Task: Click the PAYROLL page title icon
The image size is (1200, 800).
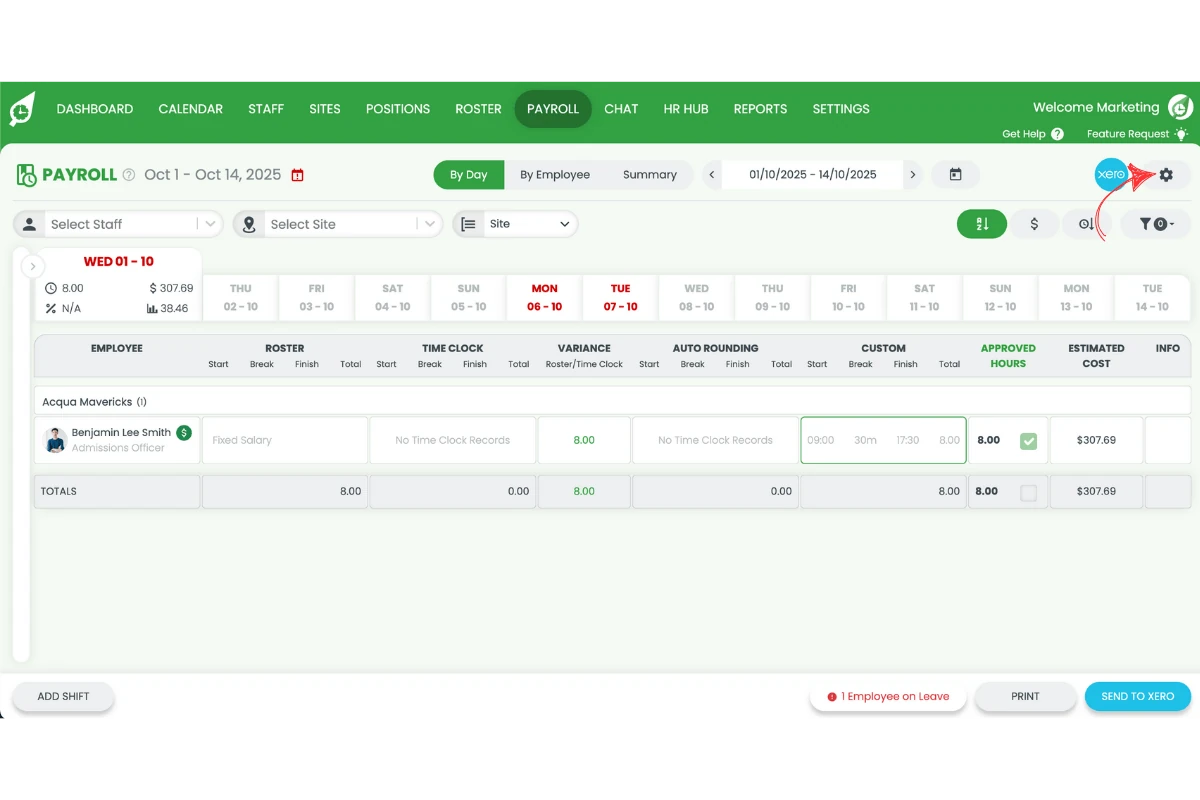Action: point(27,175)
